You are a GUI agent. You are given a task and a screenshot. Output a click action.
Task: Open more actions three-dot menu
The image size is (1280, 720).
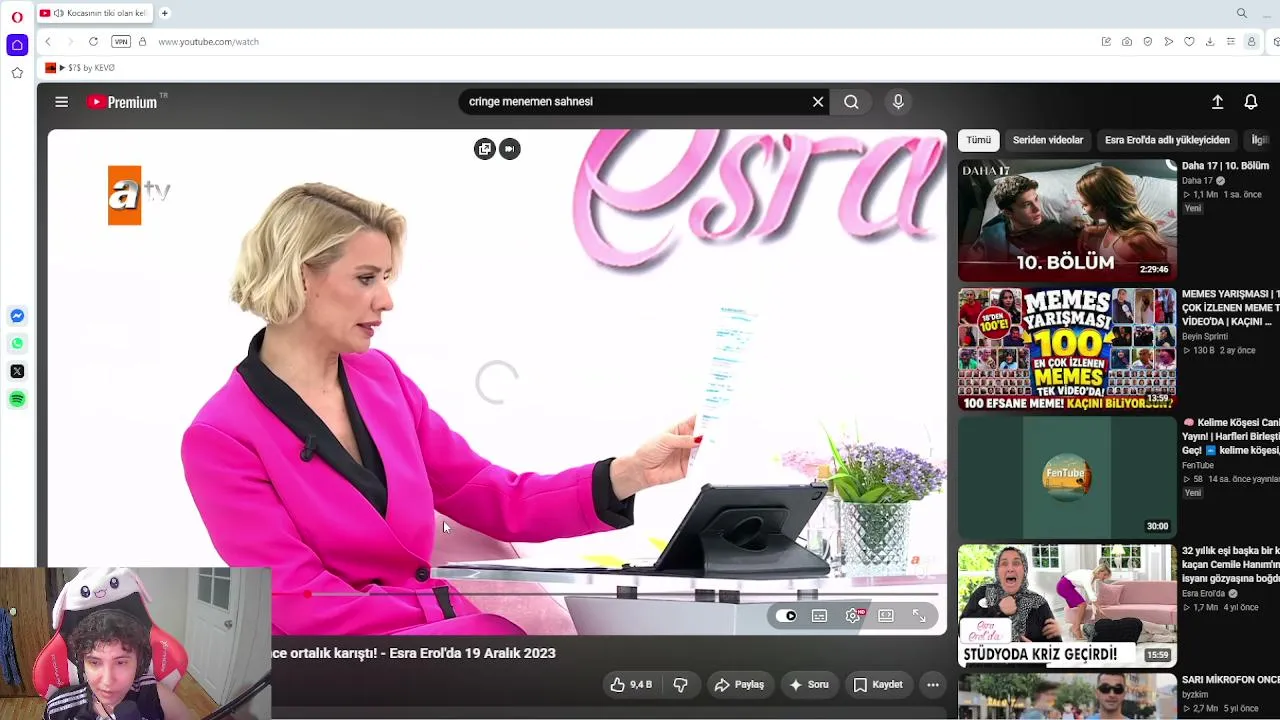pyautogui.click(x=933, y=685)
